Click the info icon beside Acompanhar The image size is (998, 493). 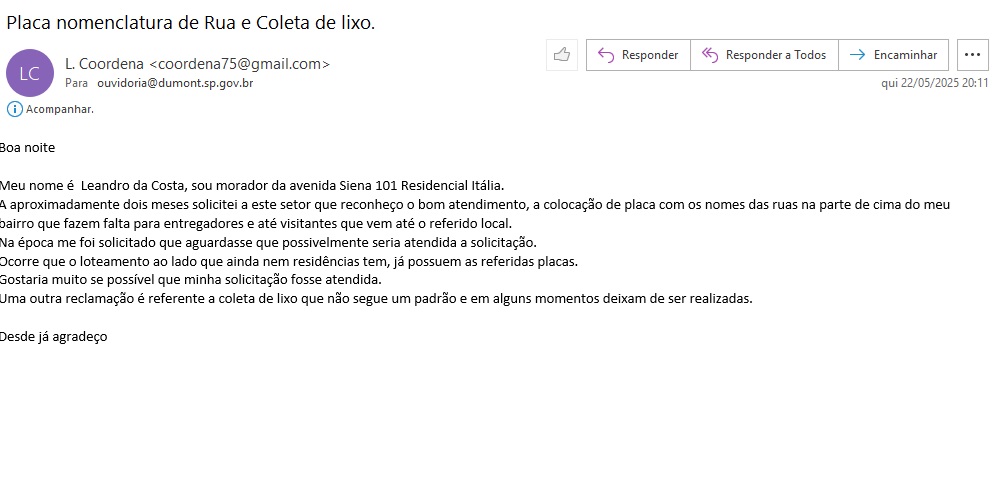(x=14, y=109)
